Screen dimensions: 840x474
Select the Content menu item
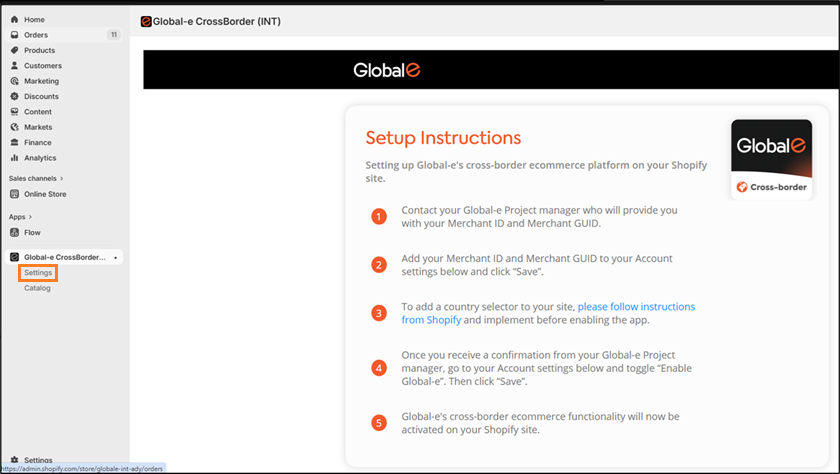click(x=38, y=112)
